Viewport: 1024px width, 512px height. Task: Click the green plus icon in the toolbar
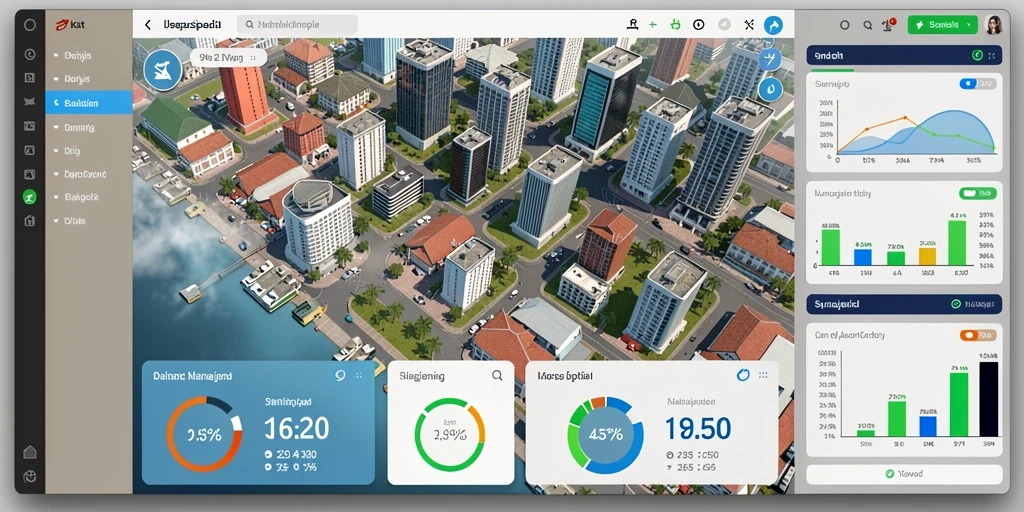[652, 25]
